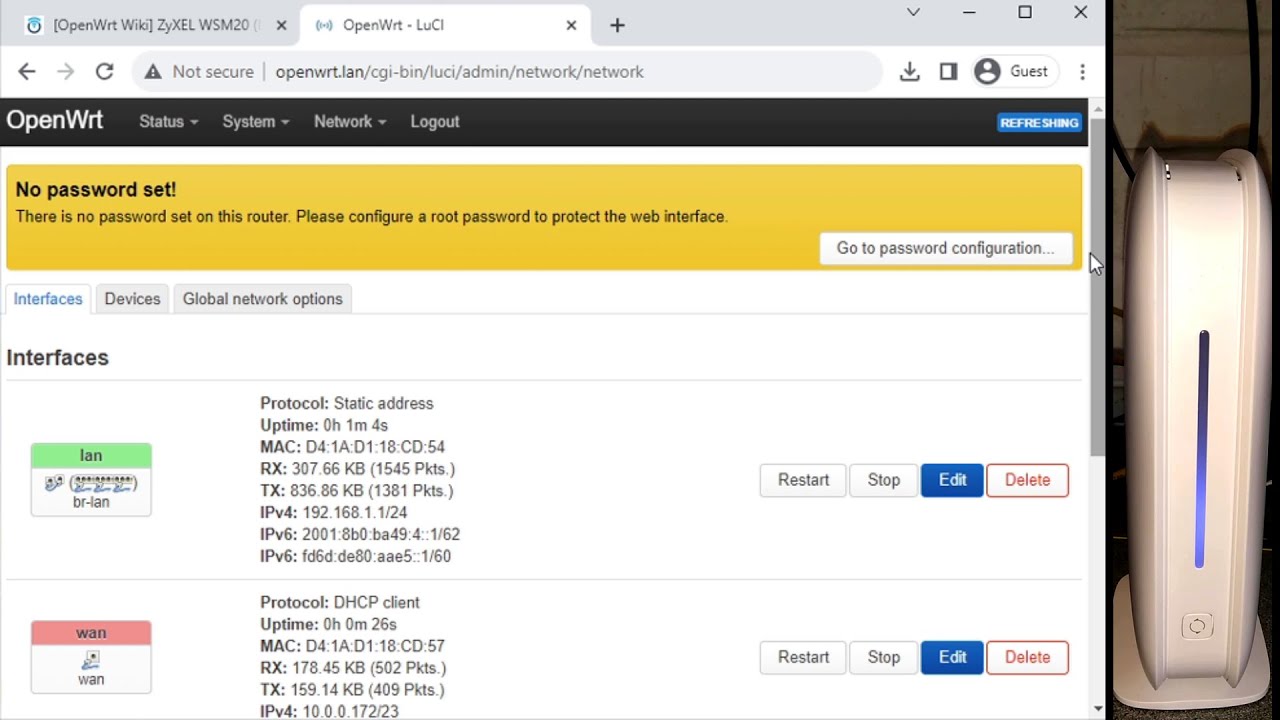The height and width of the screenshot is (720, 1280).
Task: Restart the lan interface
Action: click(x=803, y=480)
